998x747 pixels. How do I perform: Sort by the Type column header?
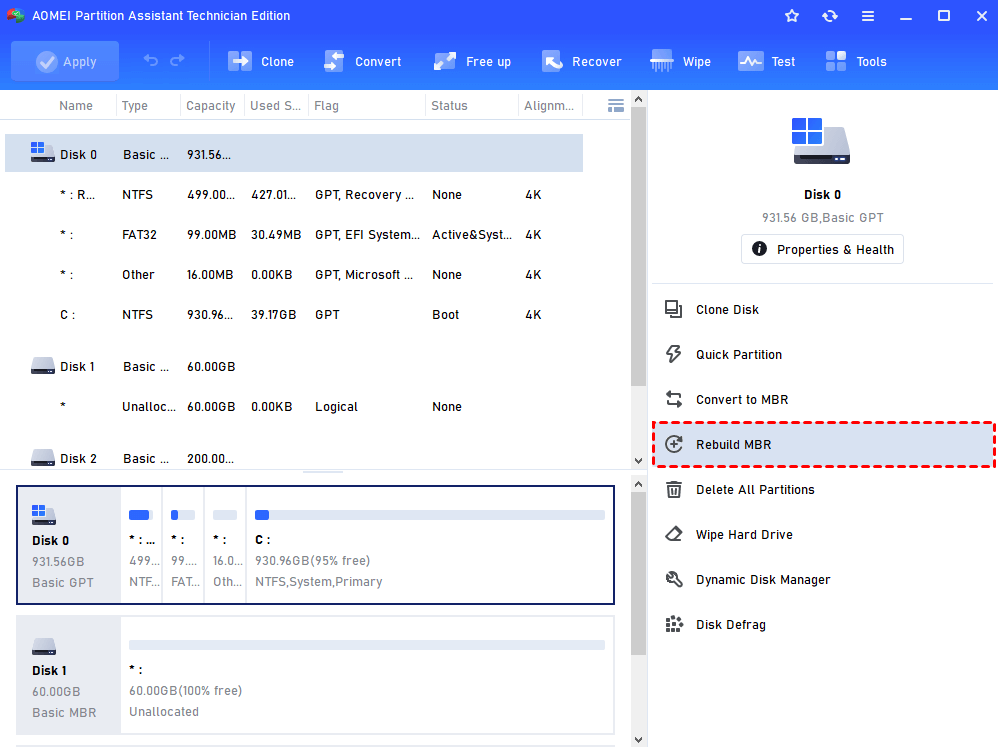pos(135,106)
